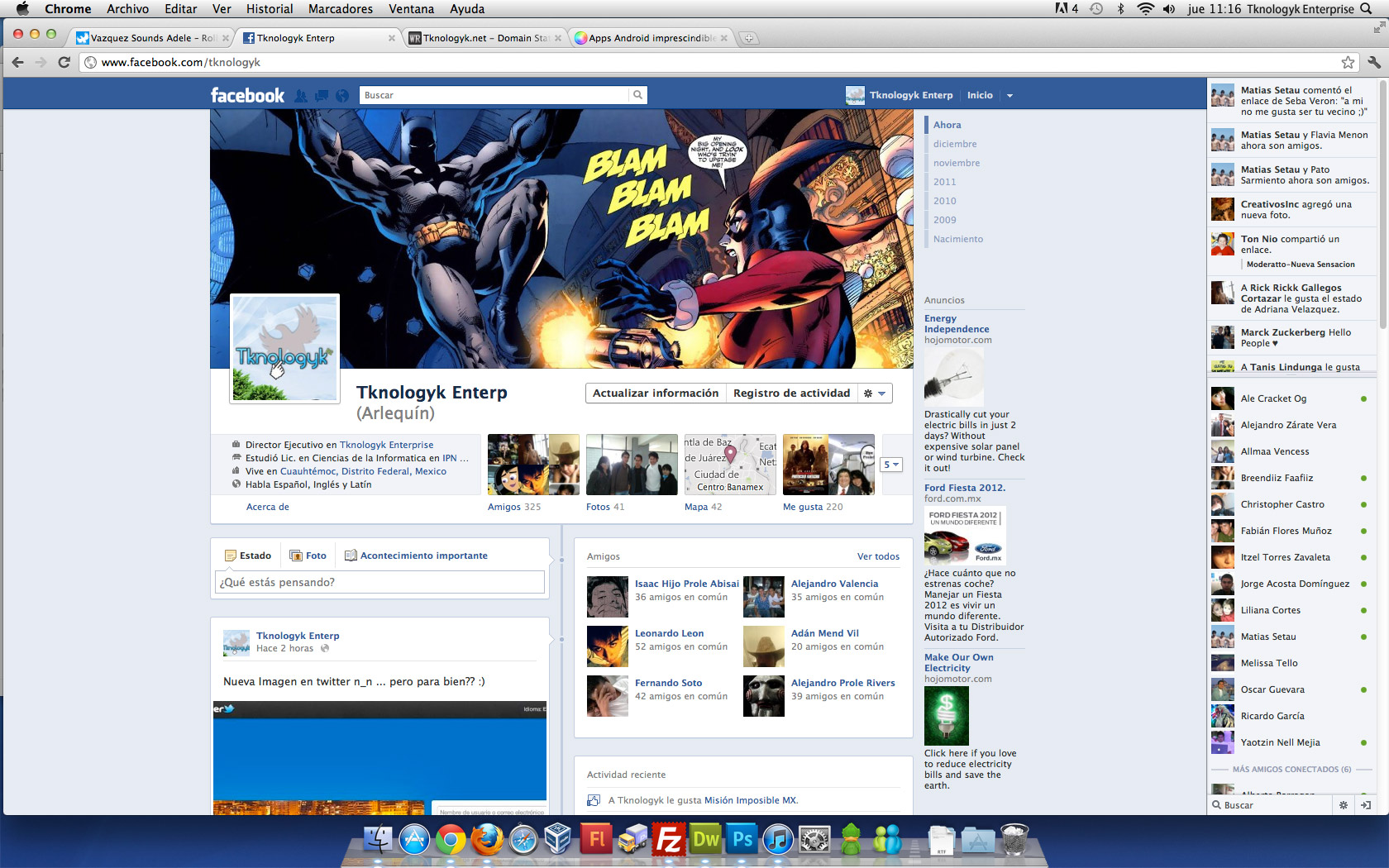Image resolution: width=1389 pixels, height=868 pixels.
Task: Open Tknologyk Enterprise employer link
Action: click(386, 445)
